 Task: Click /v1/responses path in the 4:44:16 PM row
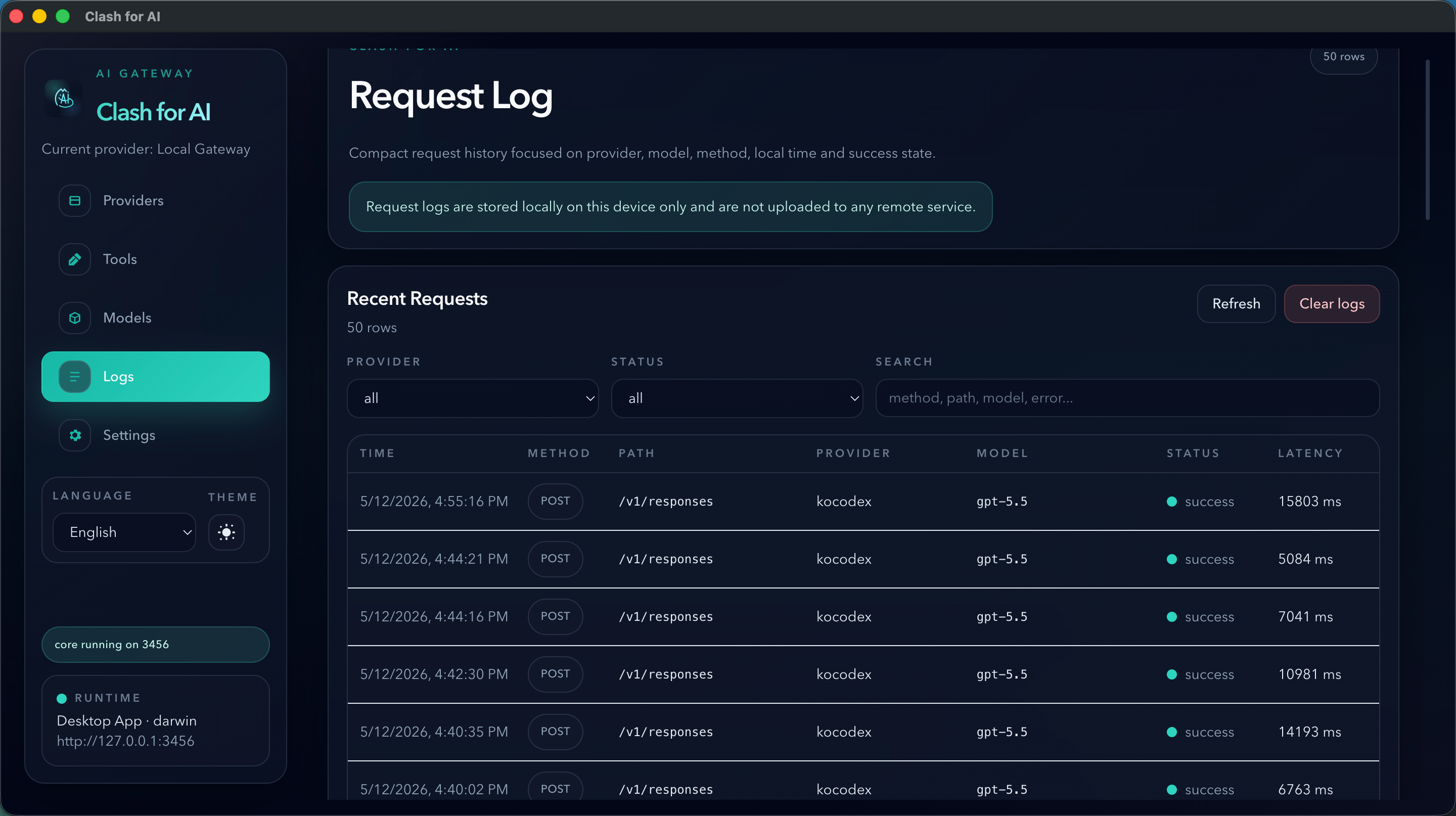[666, 617]
